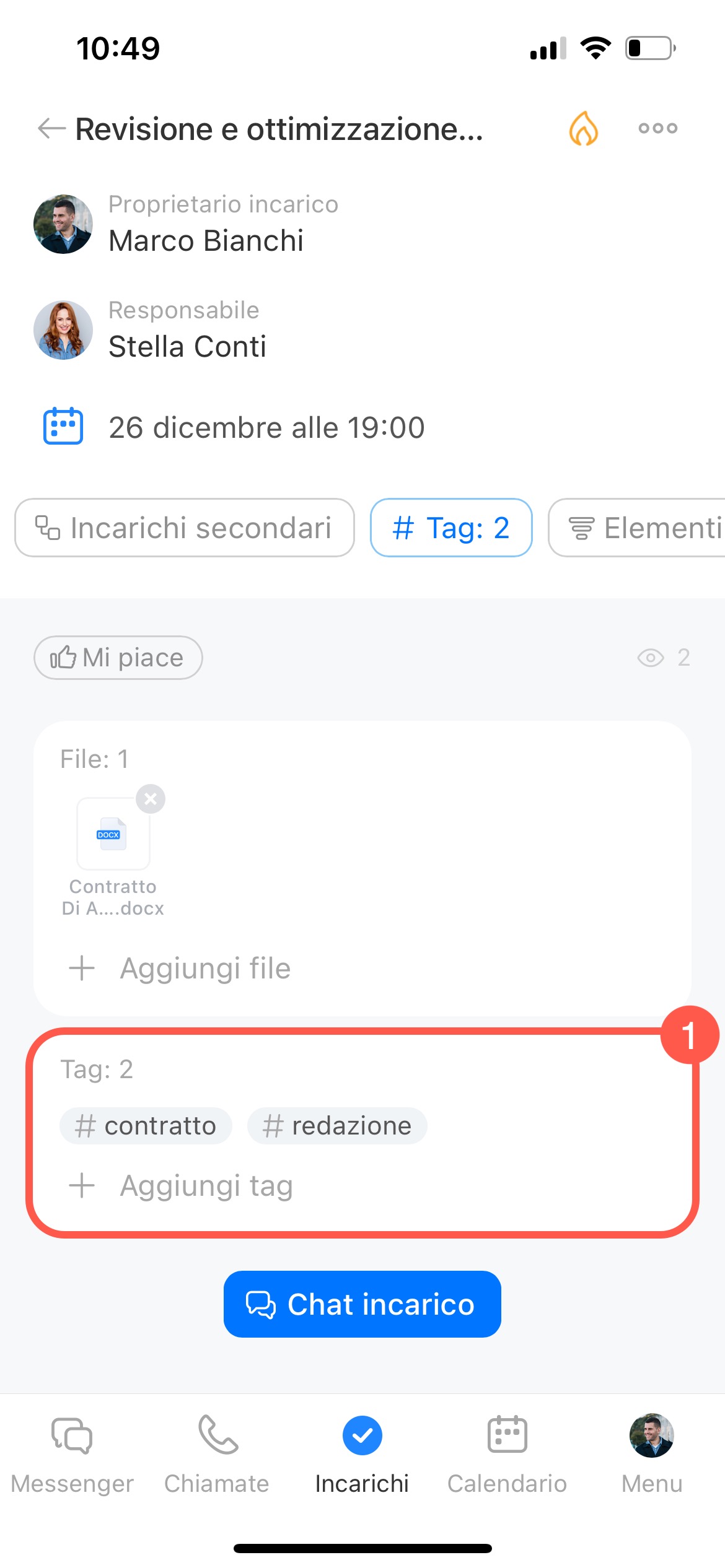Open the Incarichi secondari chip
This screenshot has height=1568, width=725.
tap(185, 528)
